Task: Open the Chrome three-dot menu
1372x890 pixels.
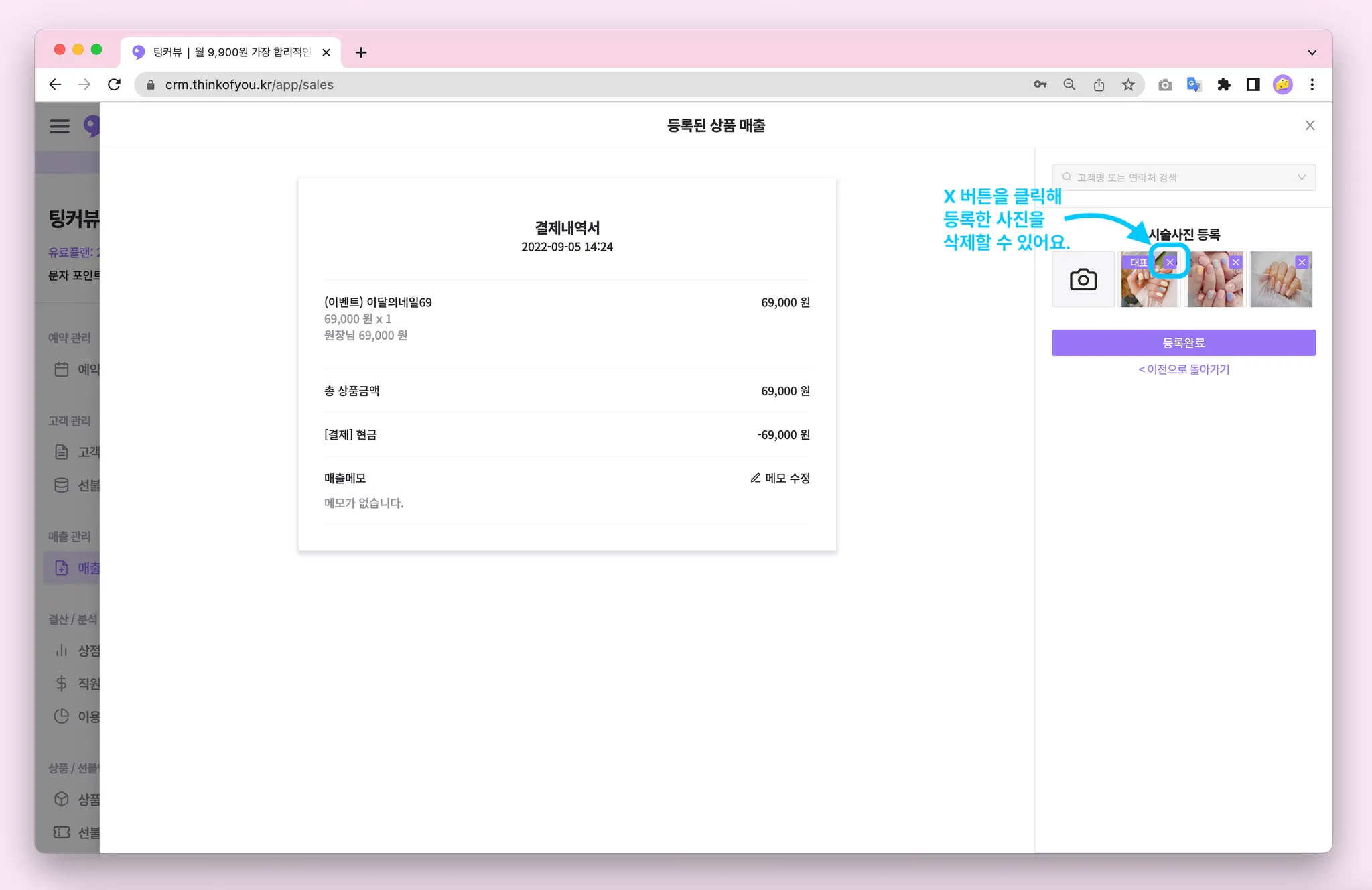Action: point(1312,85)
